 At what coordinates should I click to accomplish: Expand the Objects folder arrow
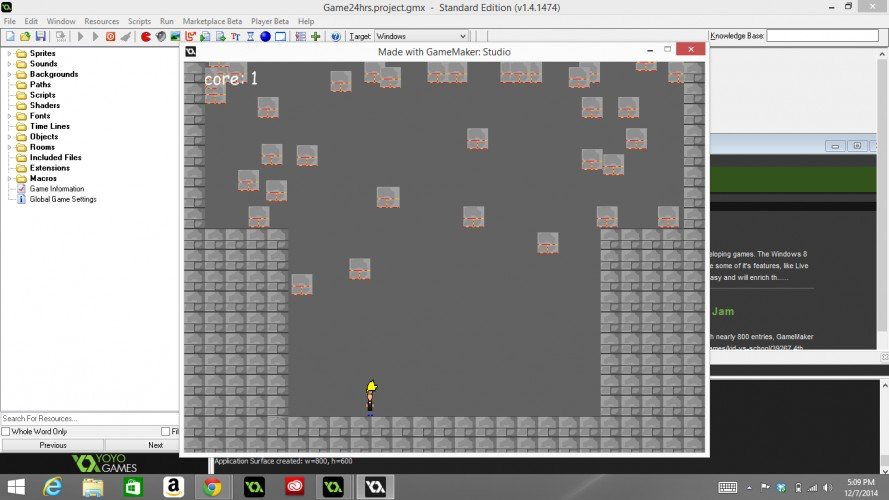point(9,137)
